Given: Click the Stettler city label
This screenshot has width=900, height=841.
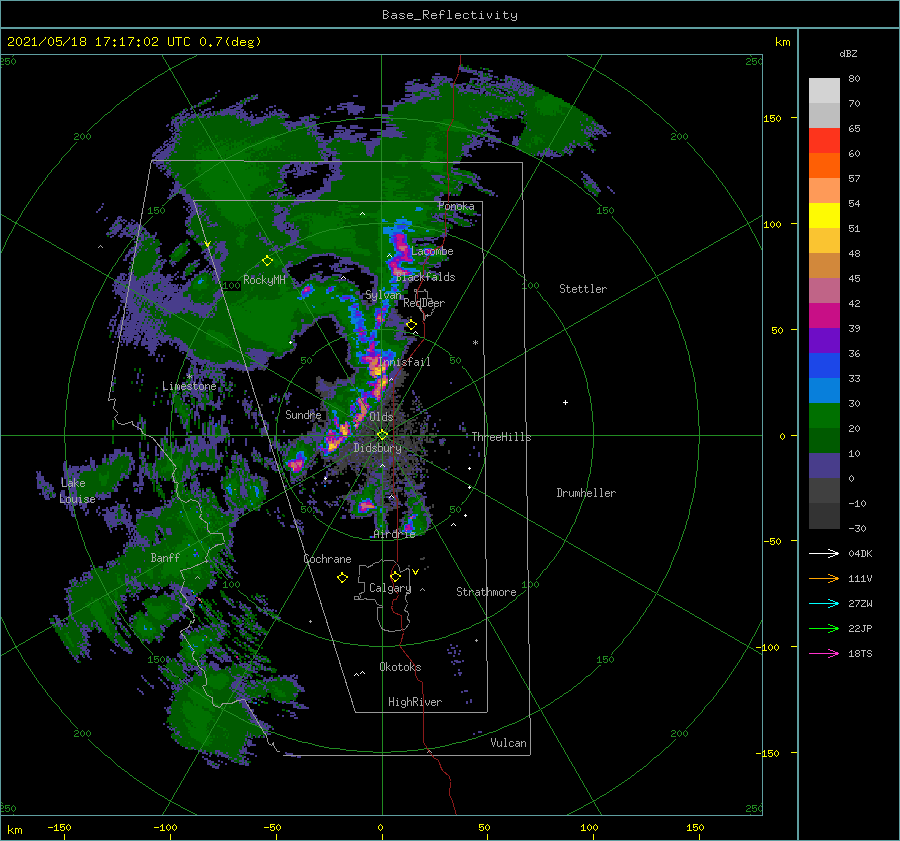Looking at the screenshot, I should [583, 289].
